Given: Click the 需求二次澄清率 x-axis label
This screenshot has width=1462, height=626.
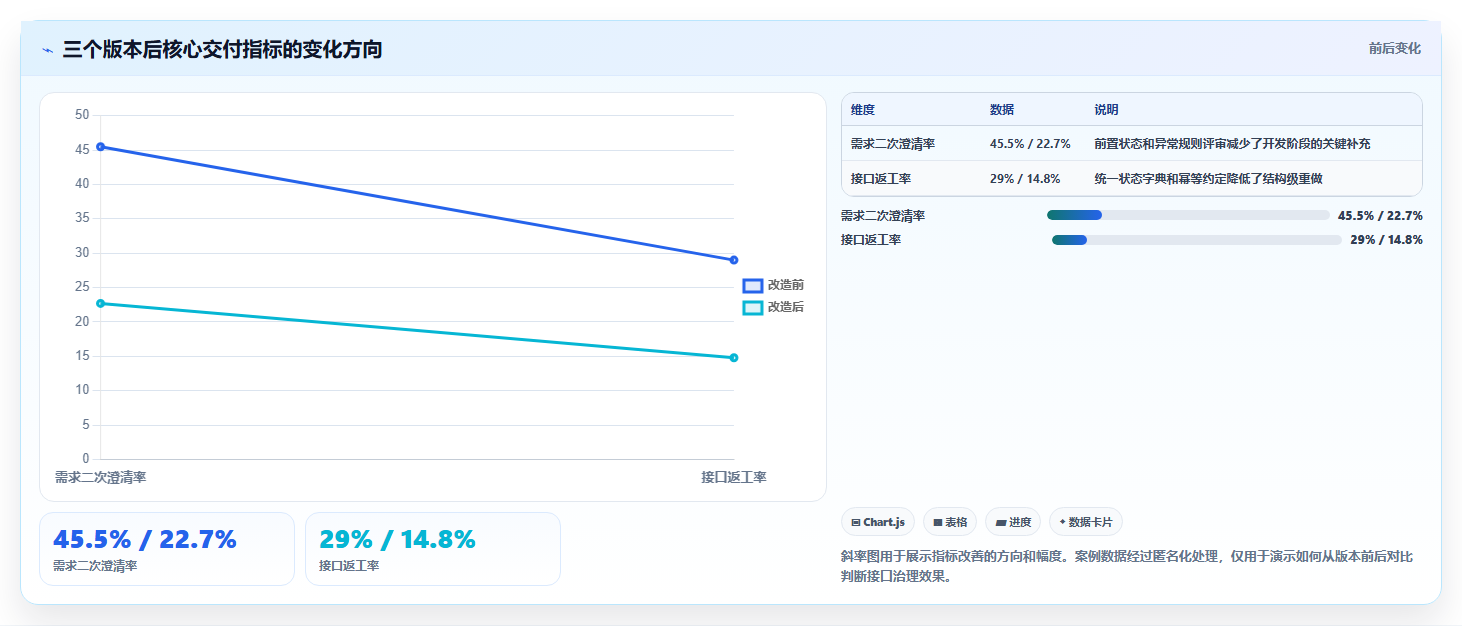Looking at the screenshot, I should point(100,478).
